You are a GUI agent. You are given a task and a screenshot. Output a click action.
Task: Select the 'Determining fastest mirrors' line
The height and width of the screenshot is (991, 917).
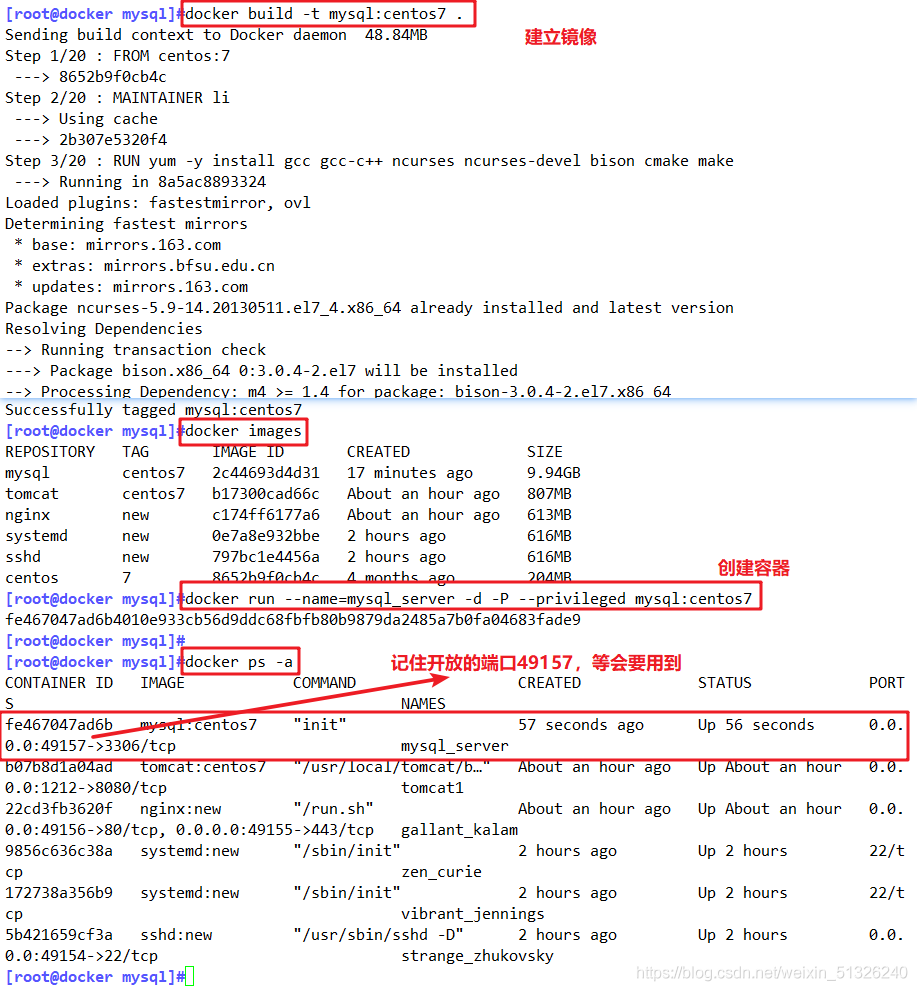(126, 224)
